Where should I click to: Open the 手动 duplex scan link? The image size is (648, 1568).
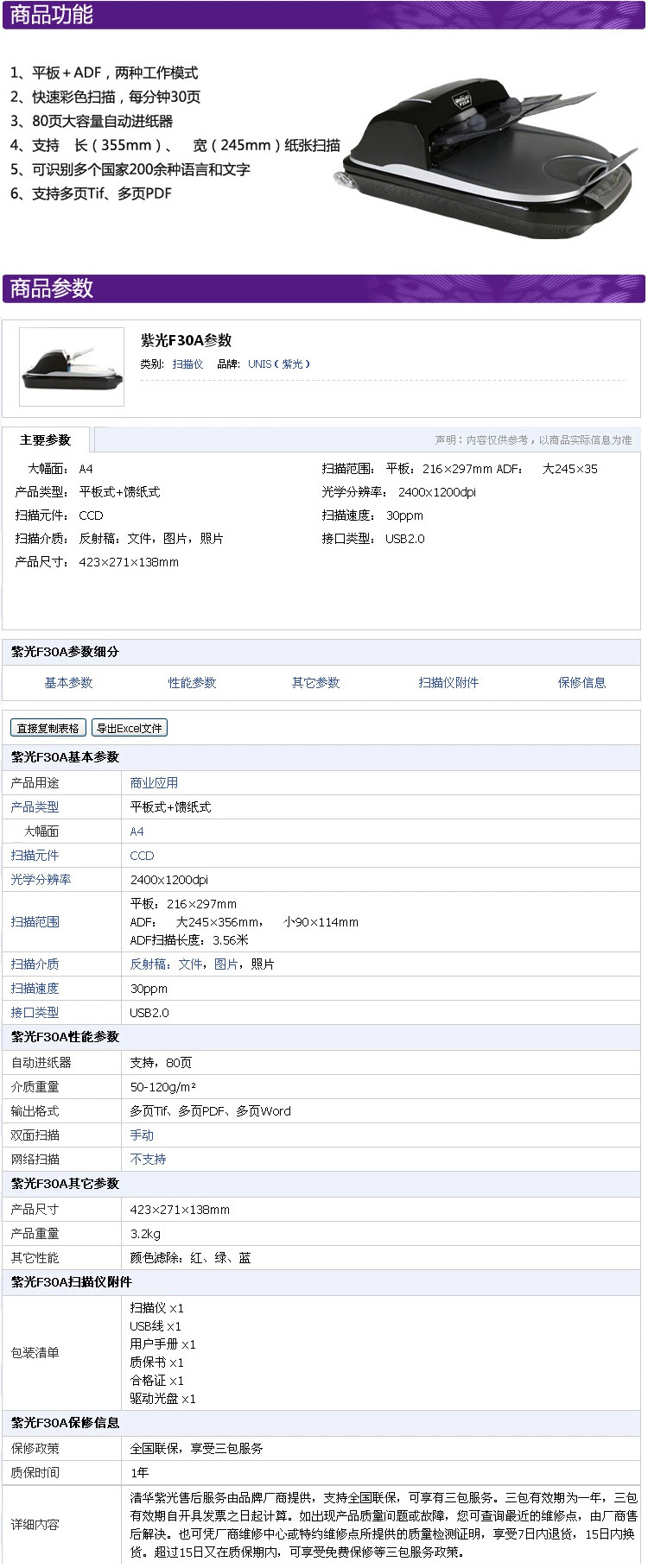click(x=142, y=1135)
